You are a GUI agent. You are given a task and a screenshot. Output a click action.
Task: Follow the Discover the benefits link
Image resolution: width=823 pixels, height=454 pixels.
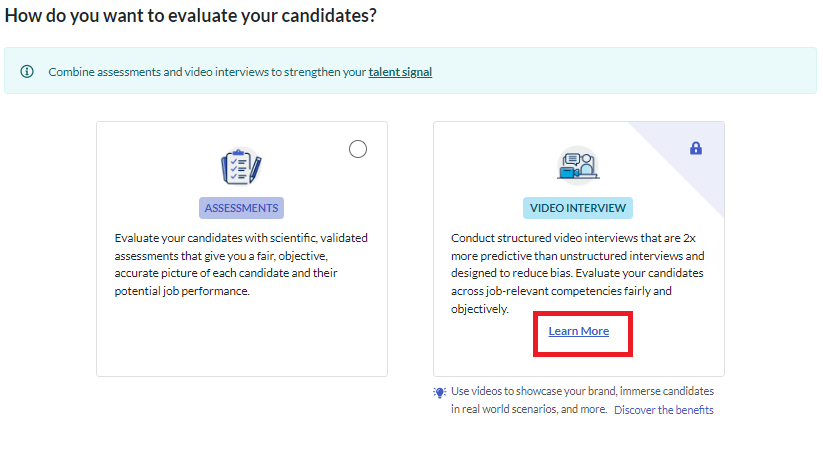(x=663, y=410)
